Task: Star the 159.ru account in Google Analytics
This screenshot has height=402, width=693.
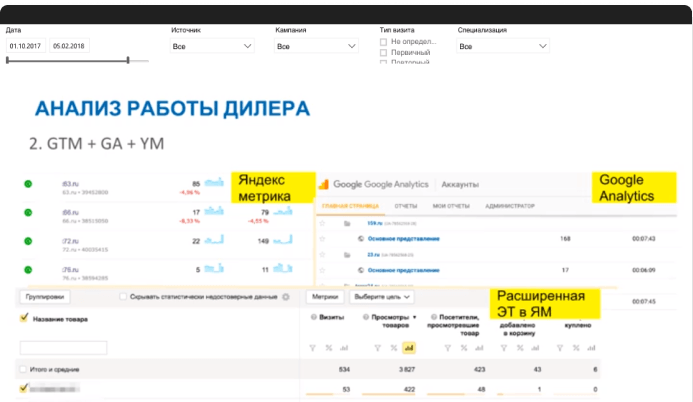Action: 322,224
